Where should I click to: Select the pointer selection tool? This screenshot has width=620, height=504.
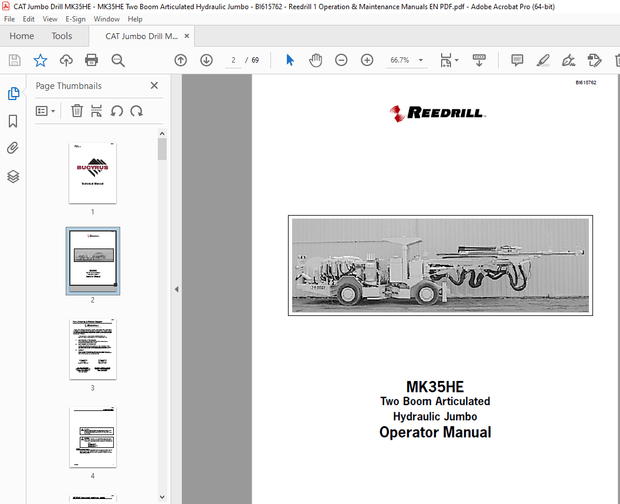point(290,60)
